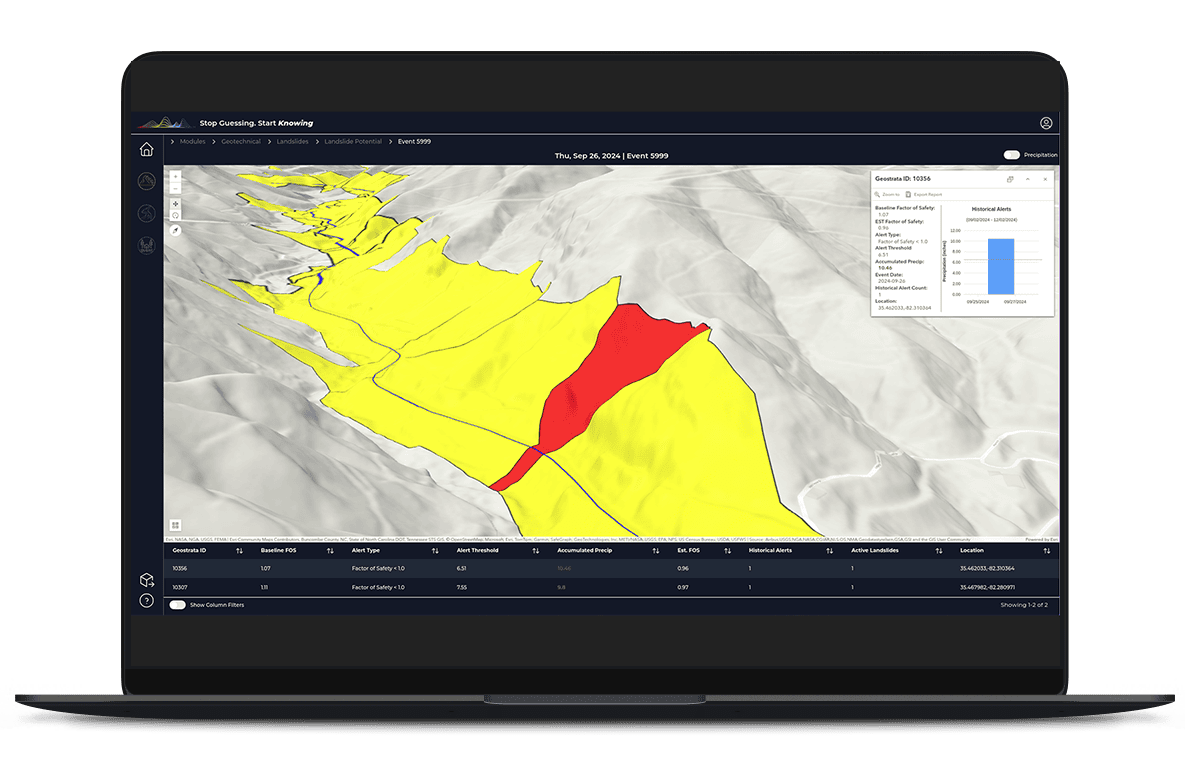Reset map orientation with compass icon
The width and height of the screenshot is (1185, 766).
click(175, 230)
